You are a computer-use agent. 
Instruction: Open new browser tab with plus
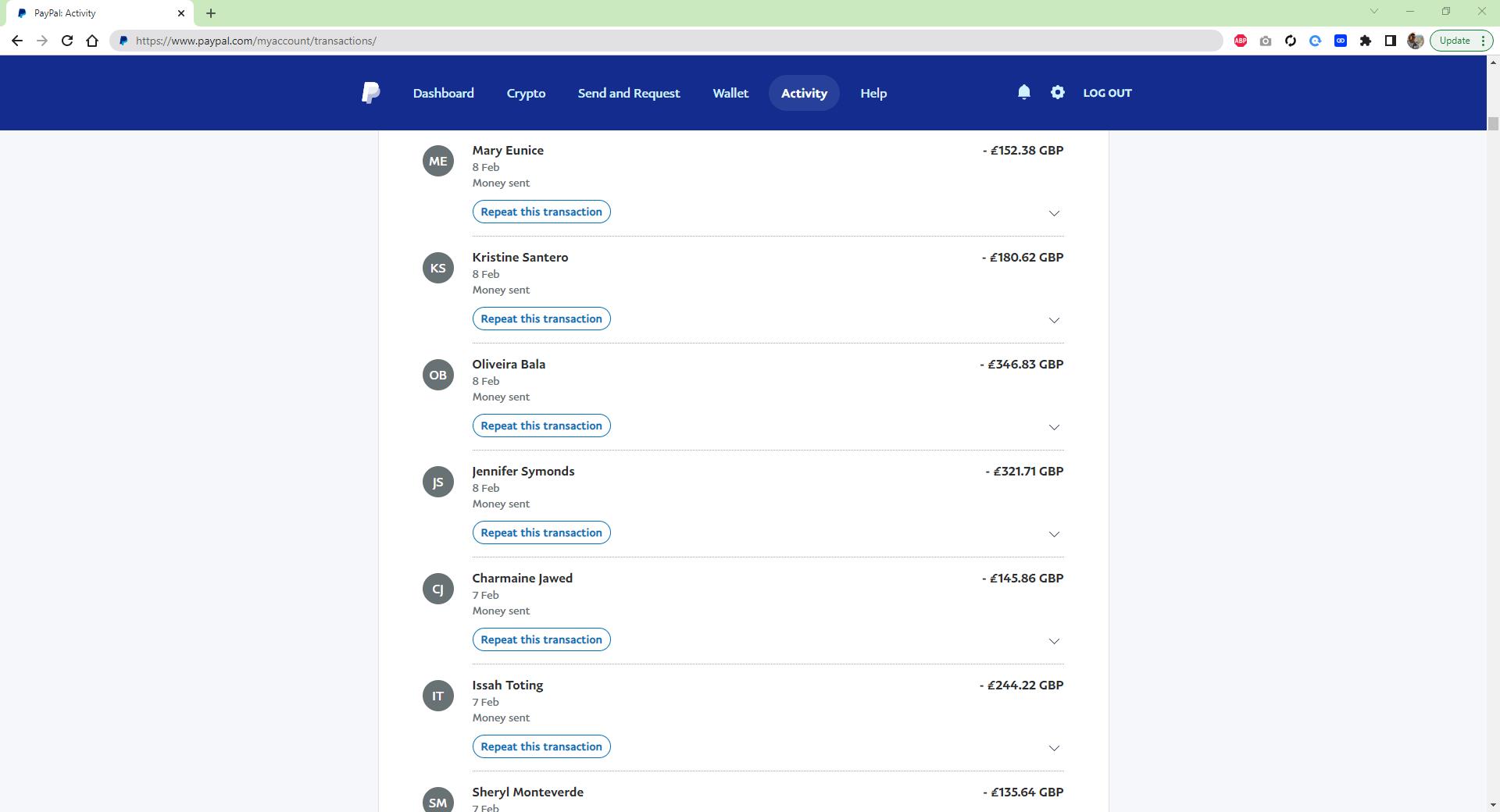pyautogui.click(x=211, y=13)
